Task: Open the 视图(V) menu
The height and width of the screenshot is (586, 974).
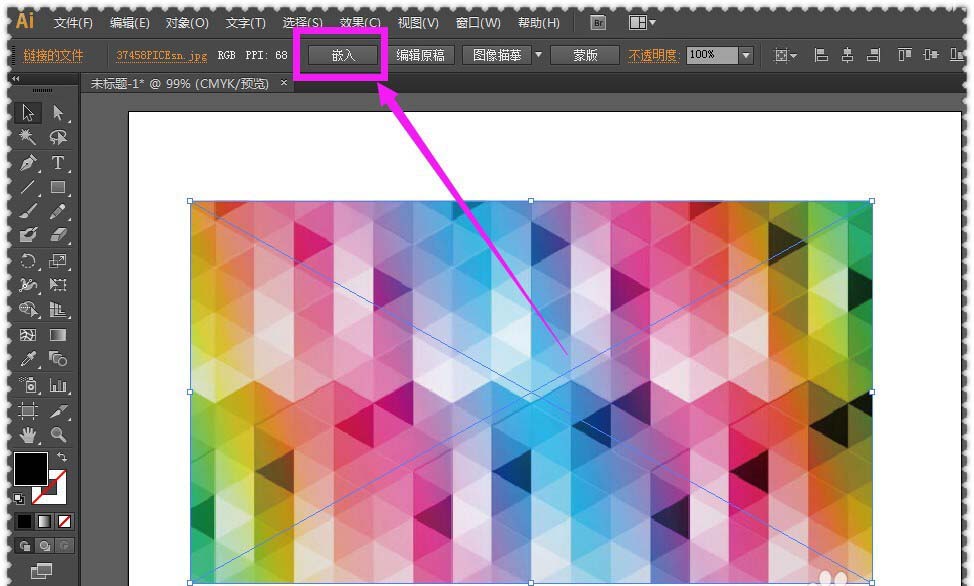Action: click(418, 23)
